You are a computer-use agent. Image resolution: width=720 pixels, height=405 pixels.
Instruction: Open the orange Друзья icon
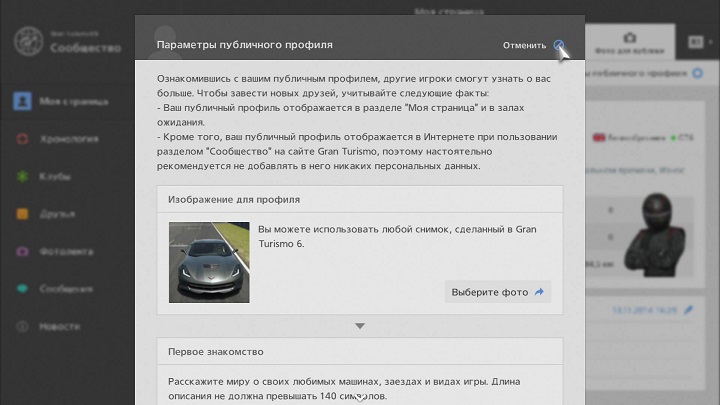(22, 214)
